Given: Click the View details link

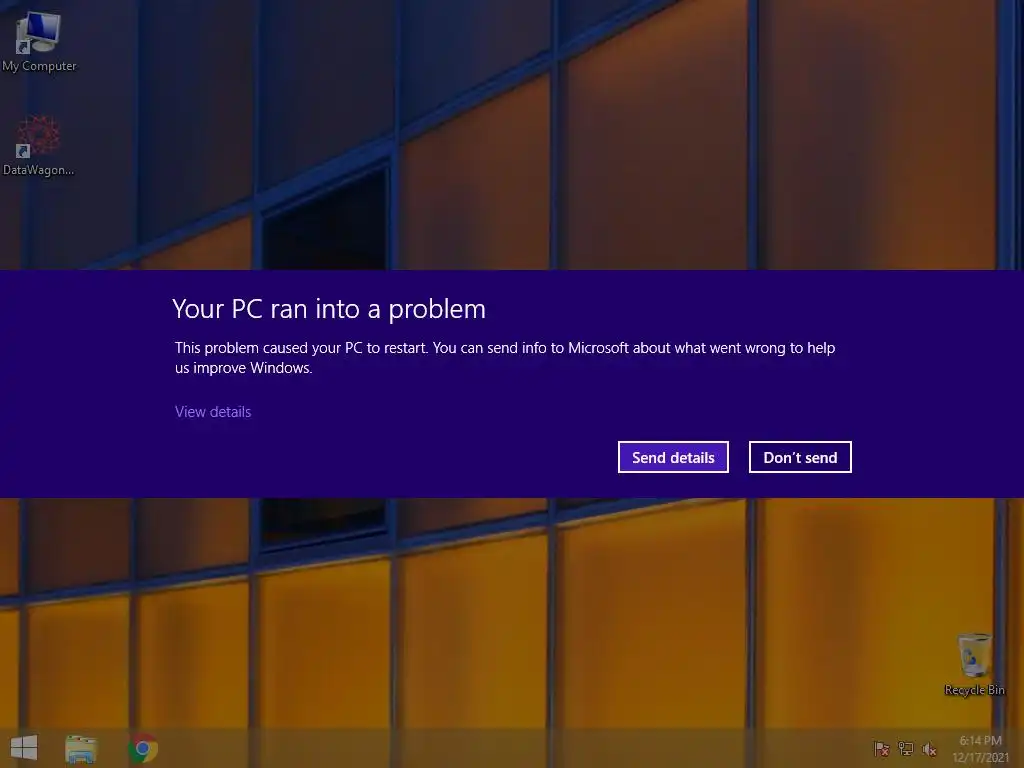Looking at the screenshot, I should pos(213,411).
